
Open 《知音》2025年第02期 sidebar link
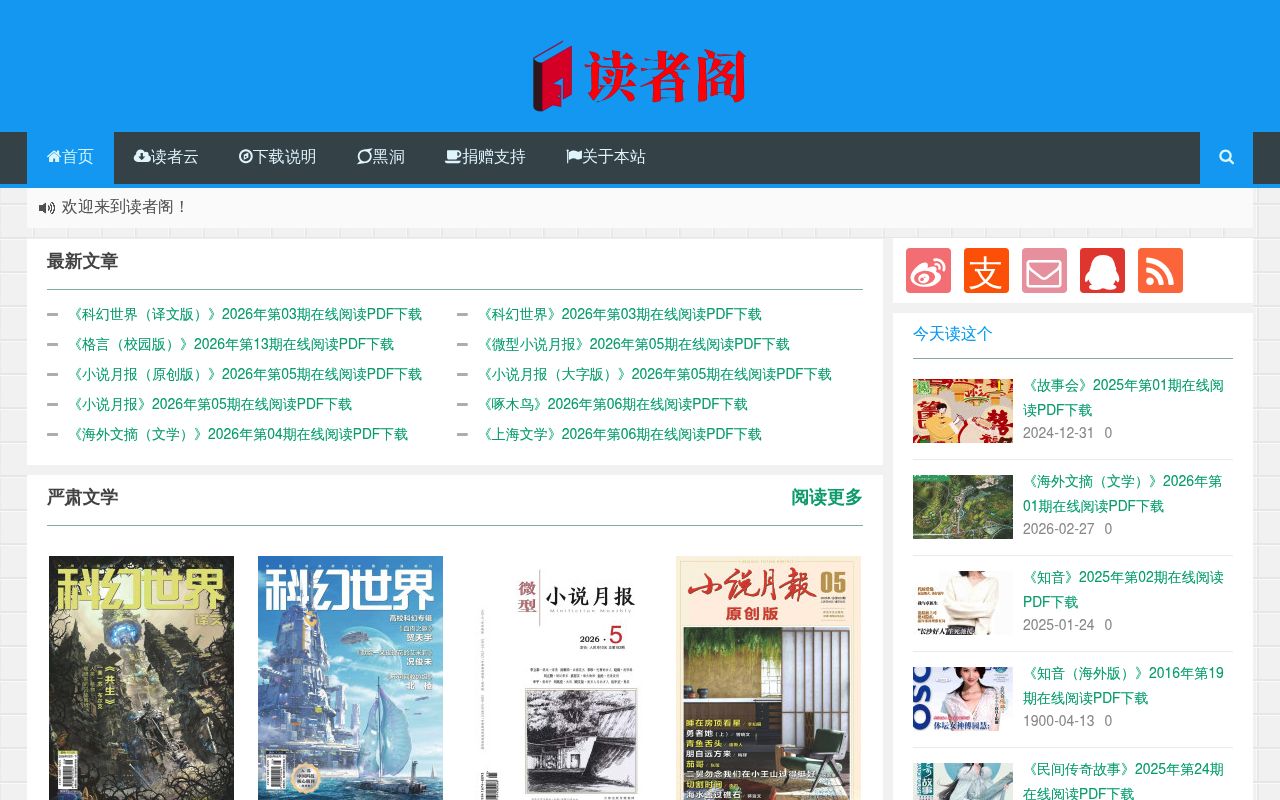click(x=1123, y=590)
